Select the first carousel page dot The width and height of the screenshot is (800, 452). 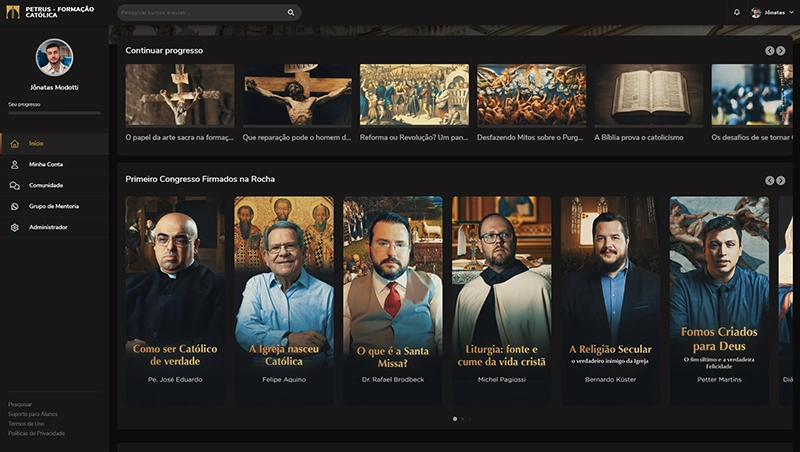coord(455,419)
